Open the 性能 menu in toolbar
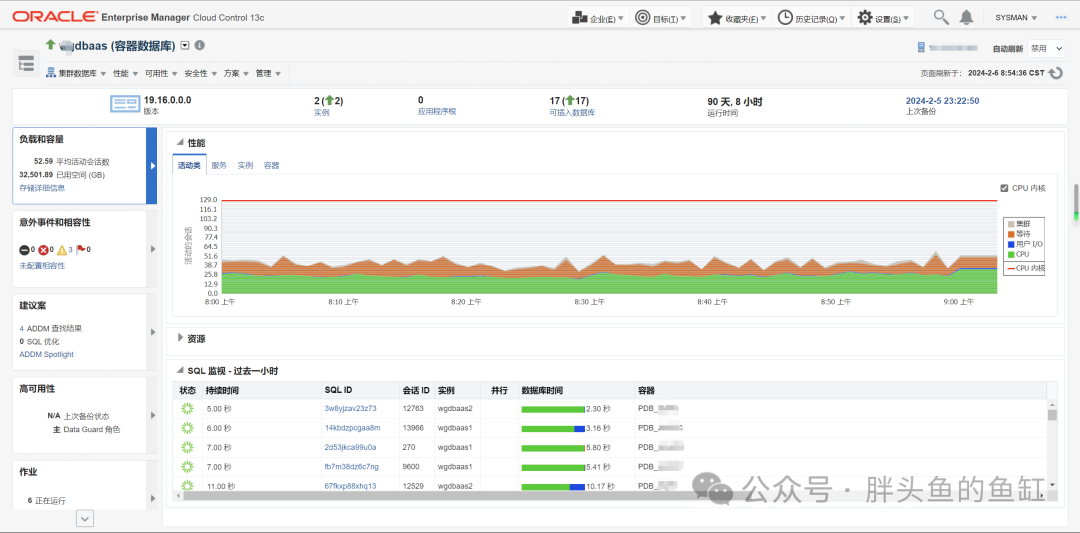 pos(125,73)
